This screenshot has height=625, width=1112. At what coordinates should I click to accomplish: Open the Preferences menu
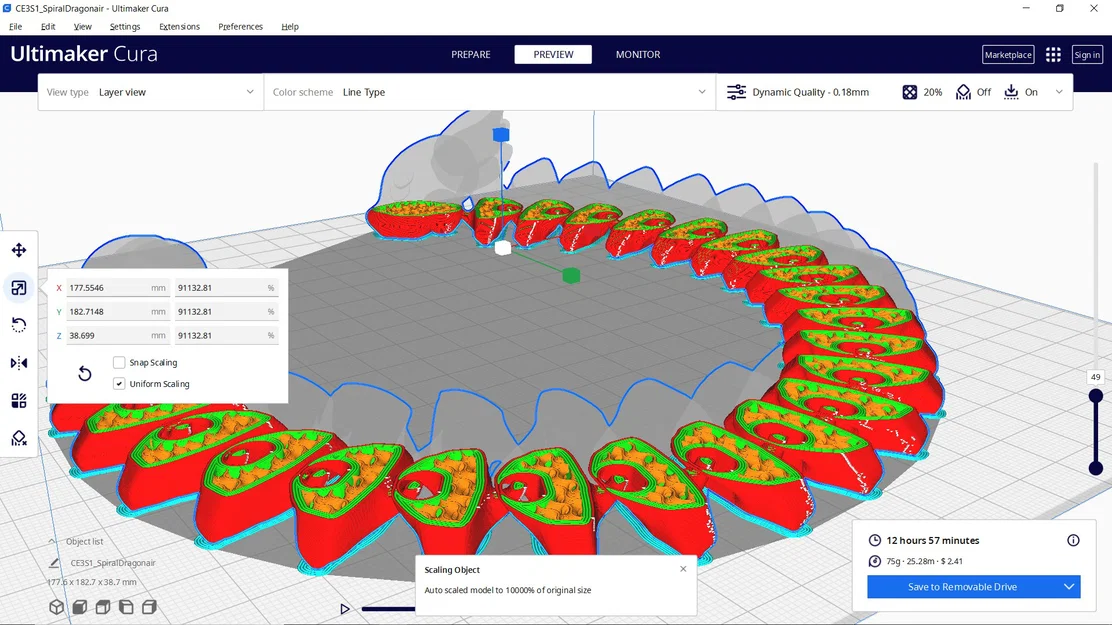point(240,26)
